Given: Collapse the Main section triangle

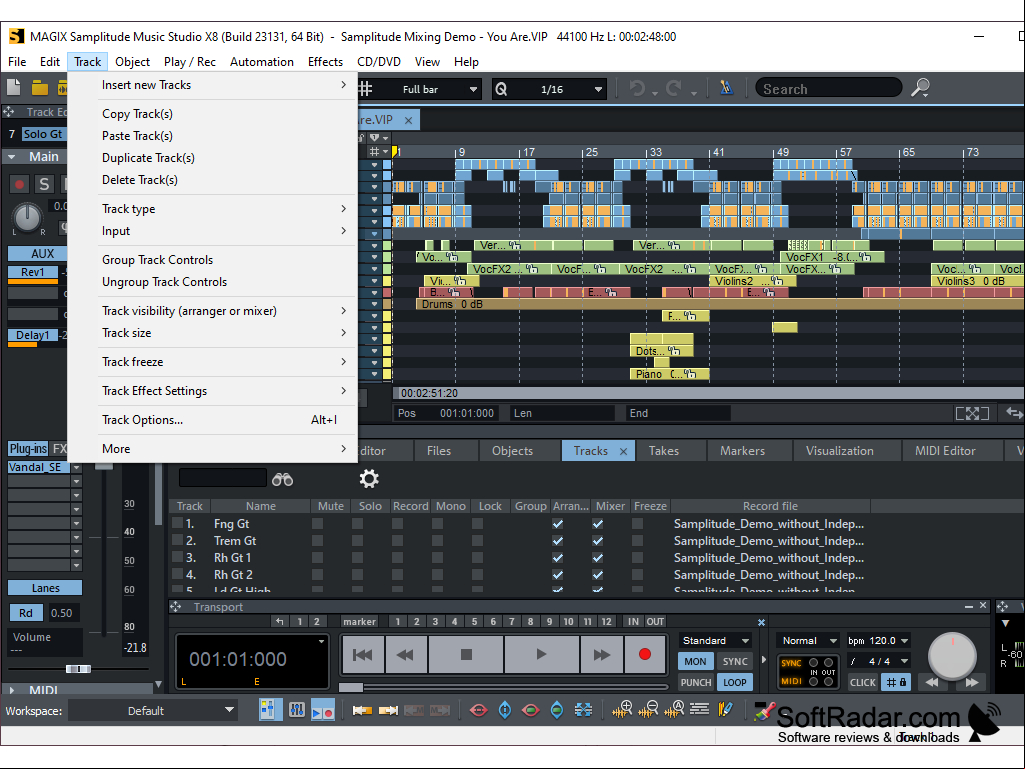Looking at the screenshot, I should (x=12, y=157).
